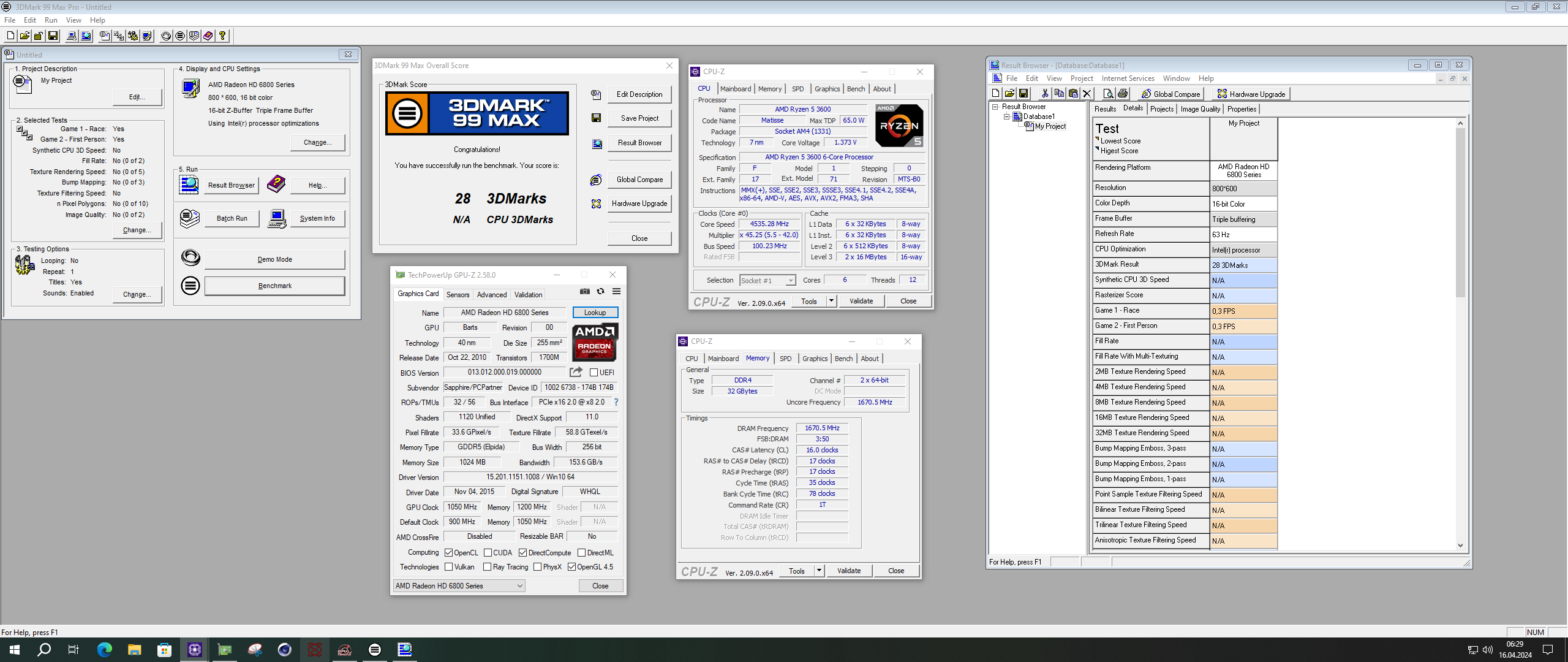Click the yellow question mark Help icon in the 3DMark toolbar
The height and width of the screenshot is (662, 1568).
click(222, 36)
